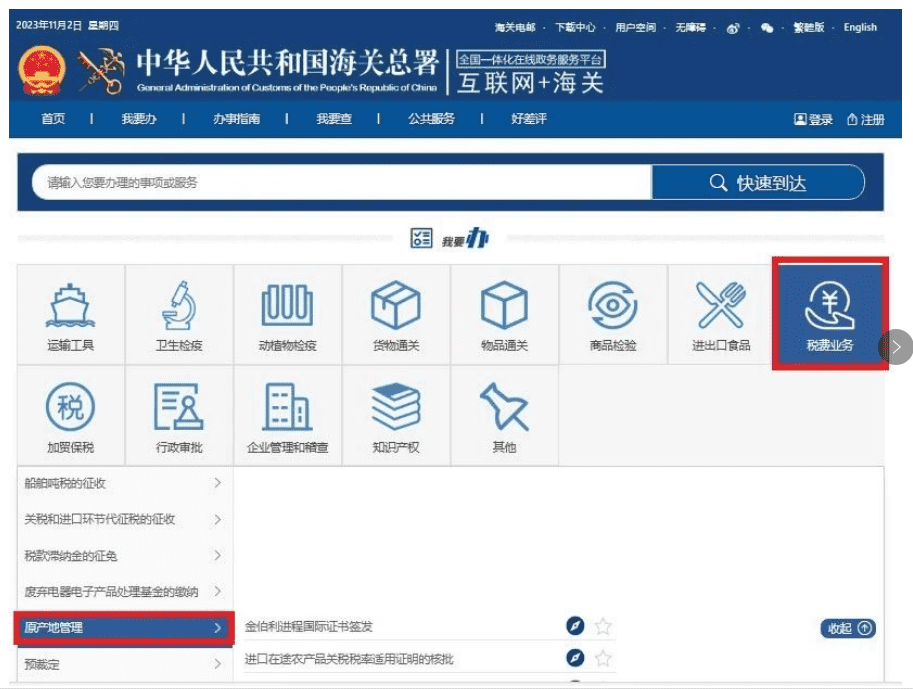
Task: Open the 行政审批 stamp document icon
Action: point(179,416)
